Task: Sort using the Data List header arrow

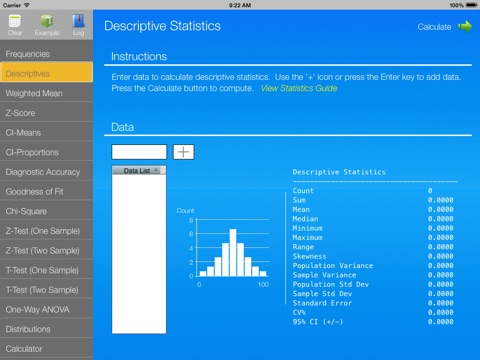Action: coord(156,170)
